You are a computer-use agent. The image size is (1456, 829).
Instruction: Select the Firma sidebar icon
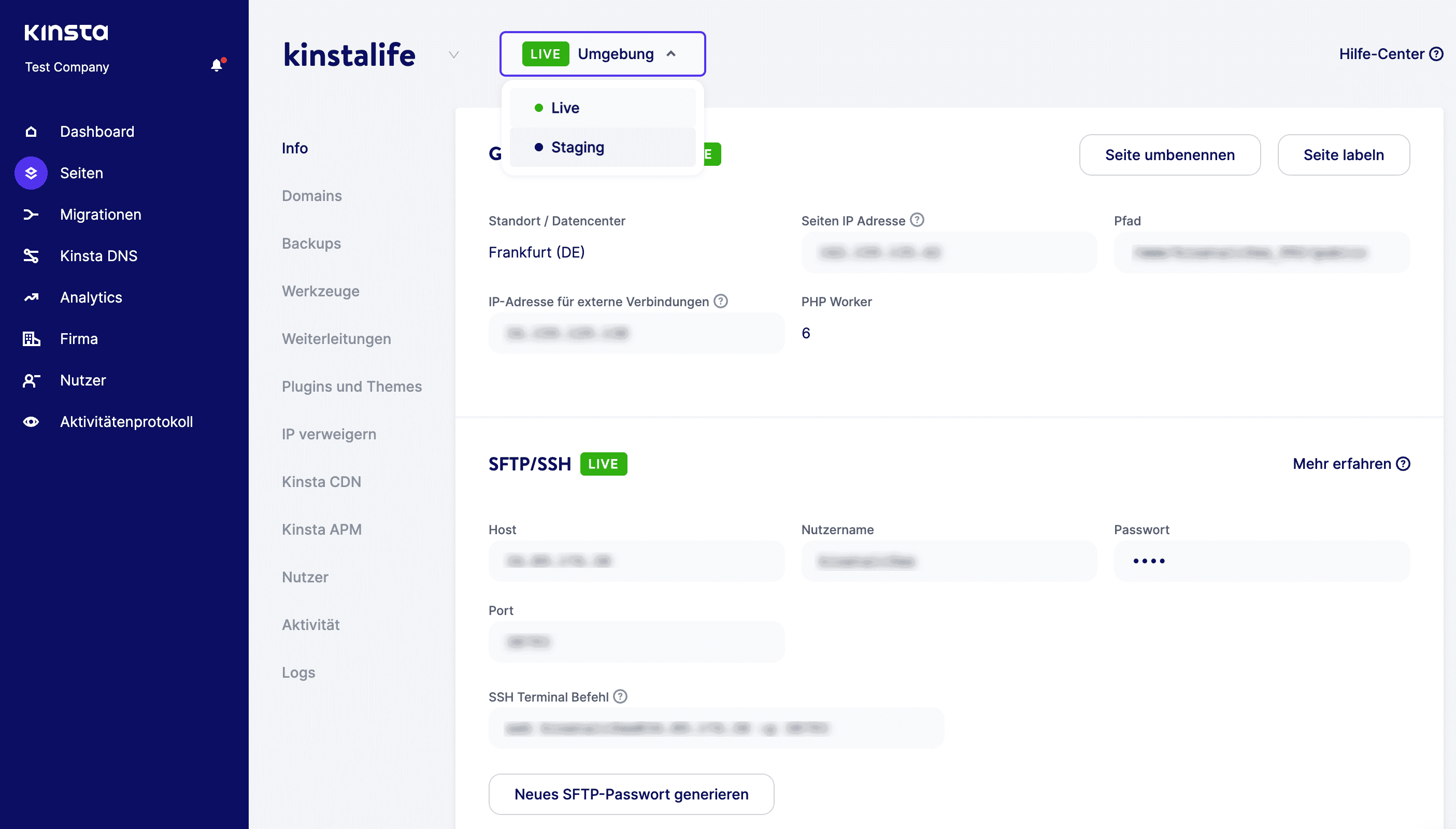31,338
